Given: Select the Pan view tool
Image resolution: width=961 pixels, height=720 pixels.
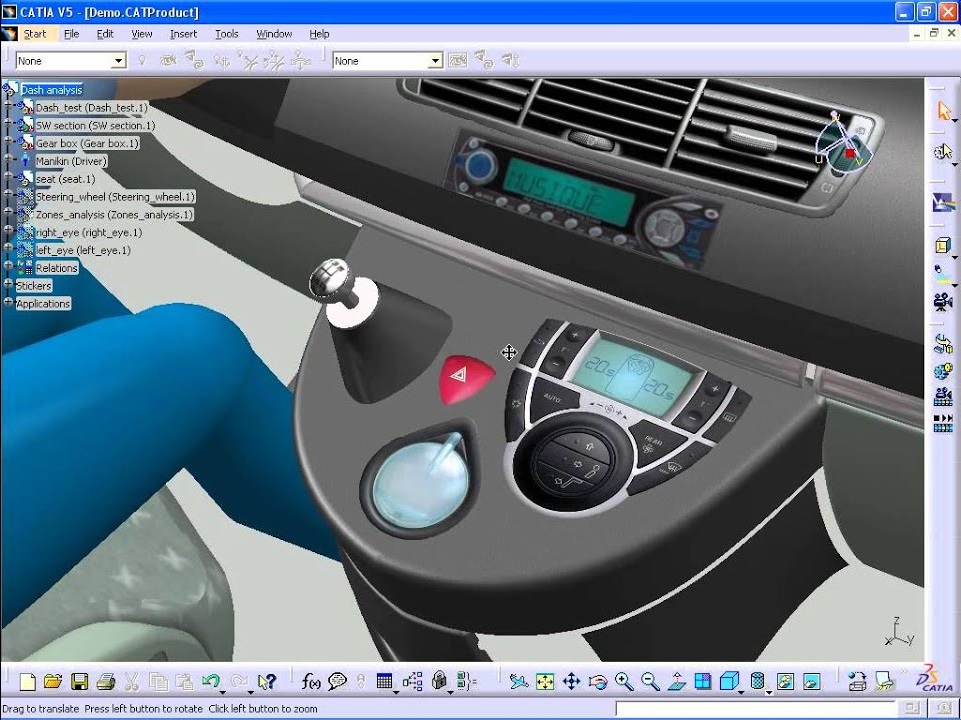Looking at the screenshot, I should pos(572,682).
